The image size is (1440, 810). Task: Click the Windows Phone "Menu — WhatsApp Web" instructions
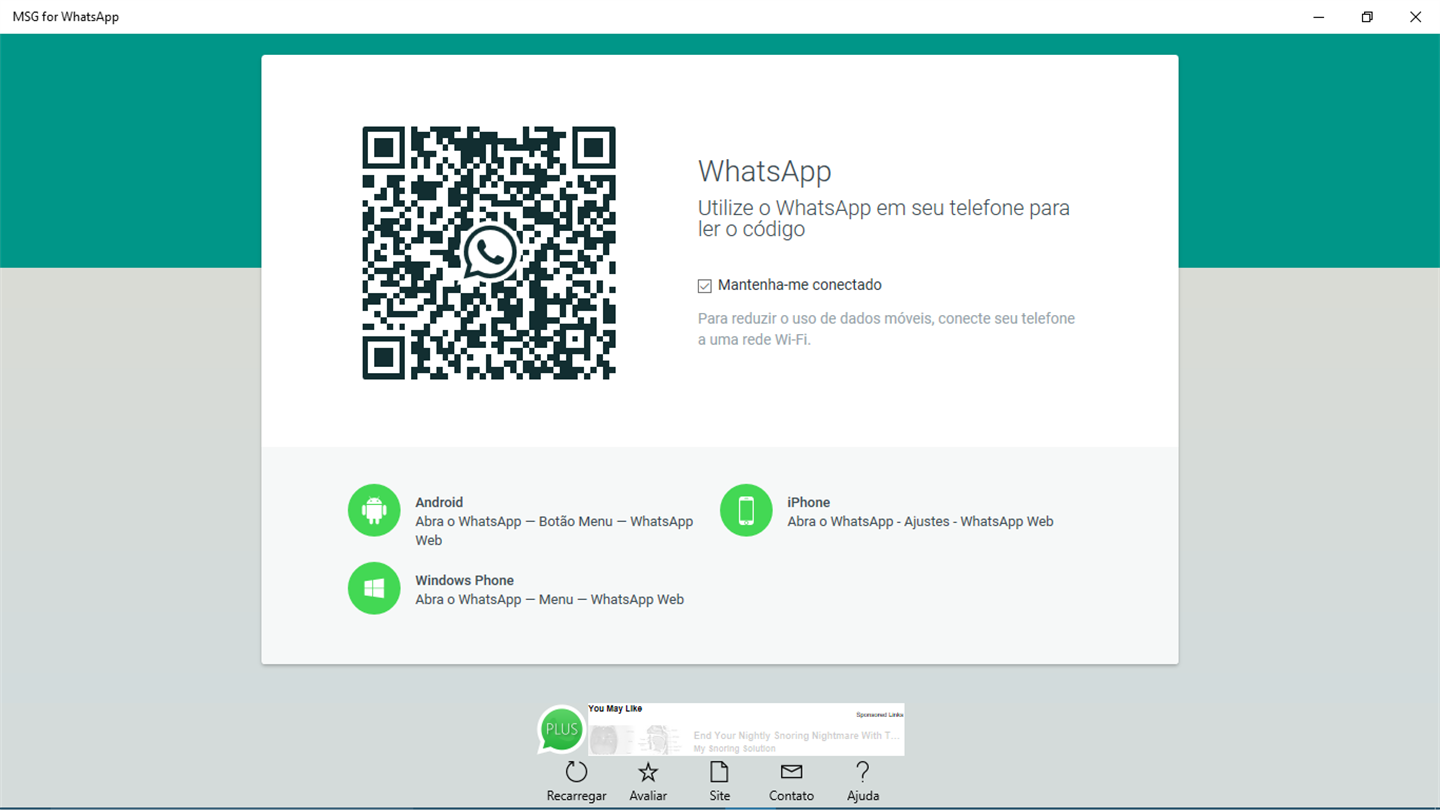click(x=550, y=600)
